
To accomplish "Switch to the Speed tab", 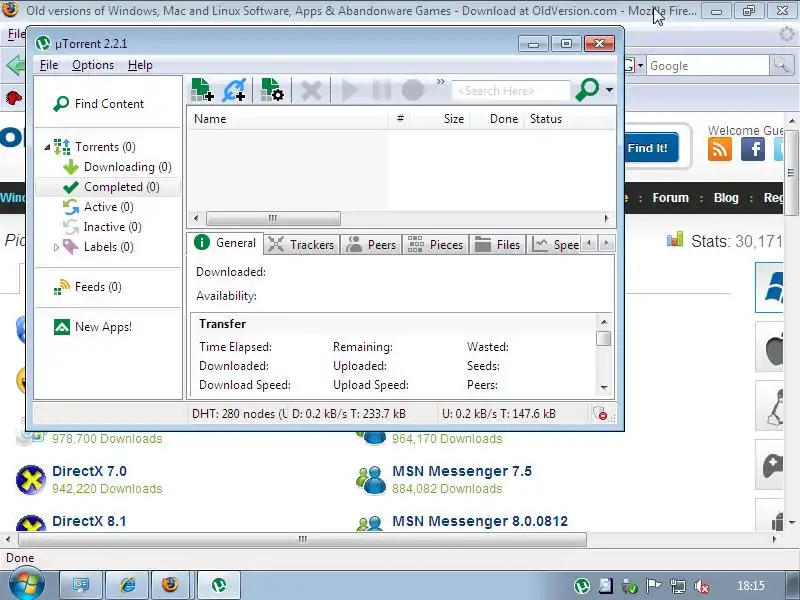I will (555, 245).
